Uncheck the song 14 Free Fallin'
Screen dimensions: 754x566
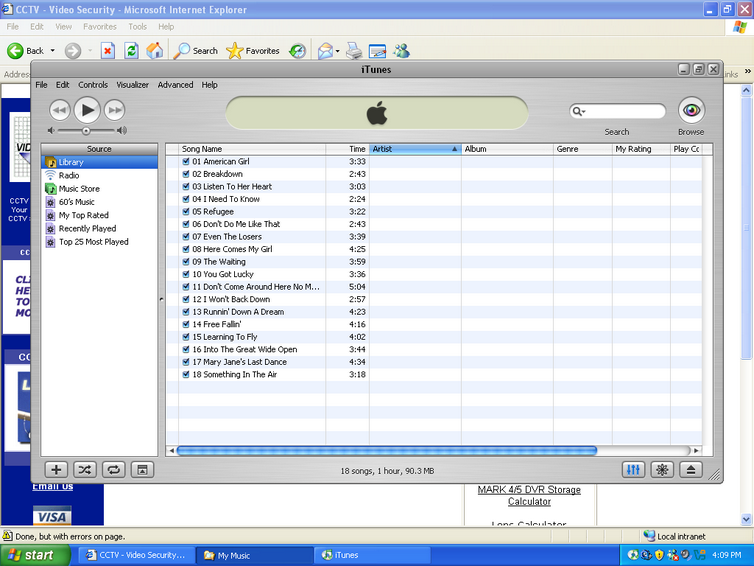pos(186,324)
